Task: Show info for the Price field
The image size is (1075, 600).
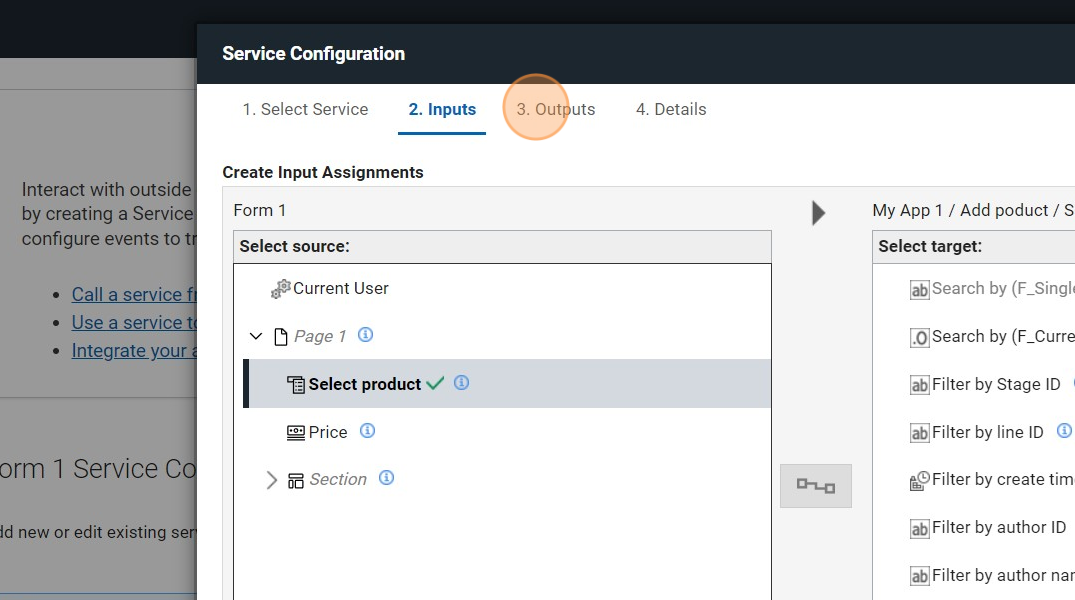Action: pyautogui.click(x=367, y=431)
